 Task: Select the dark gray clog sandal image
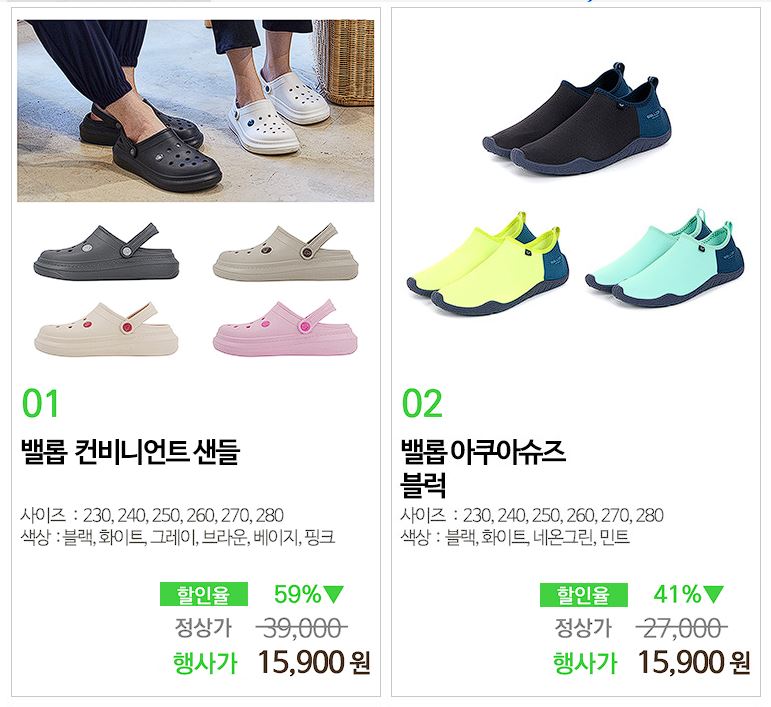106,252
